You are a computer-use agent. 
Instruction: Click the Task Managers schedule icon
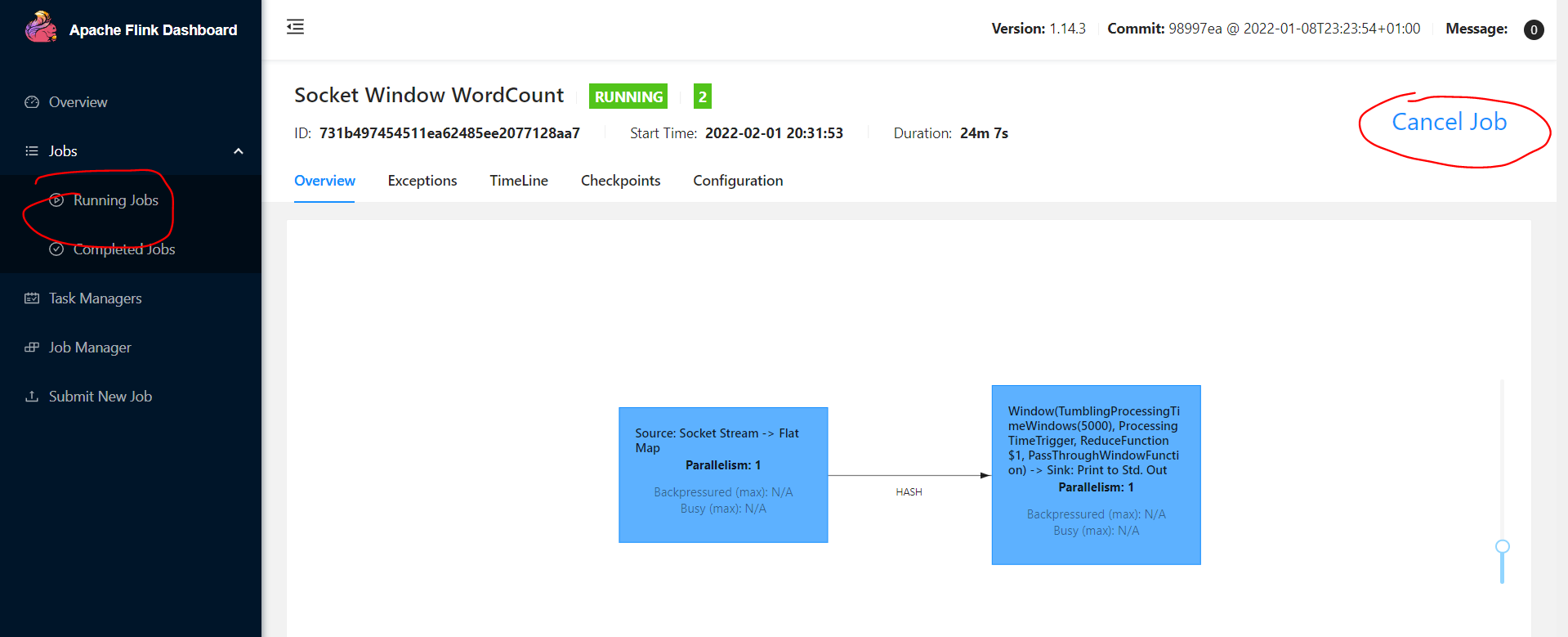point(32,298)
